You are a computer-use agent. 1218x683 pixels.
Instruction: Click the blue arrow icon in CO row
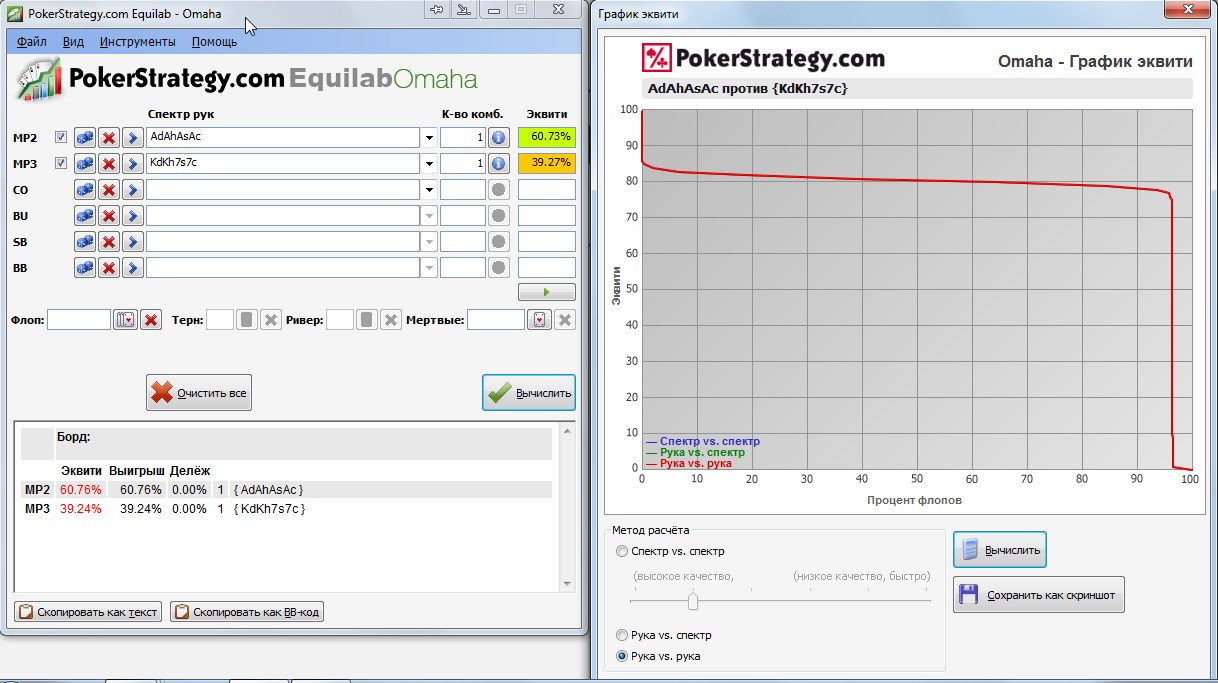[x=132, y=189]
